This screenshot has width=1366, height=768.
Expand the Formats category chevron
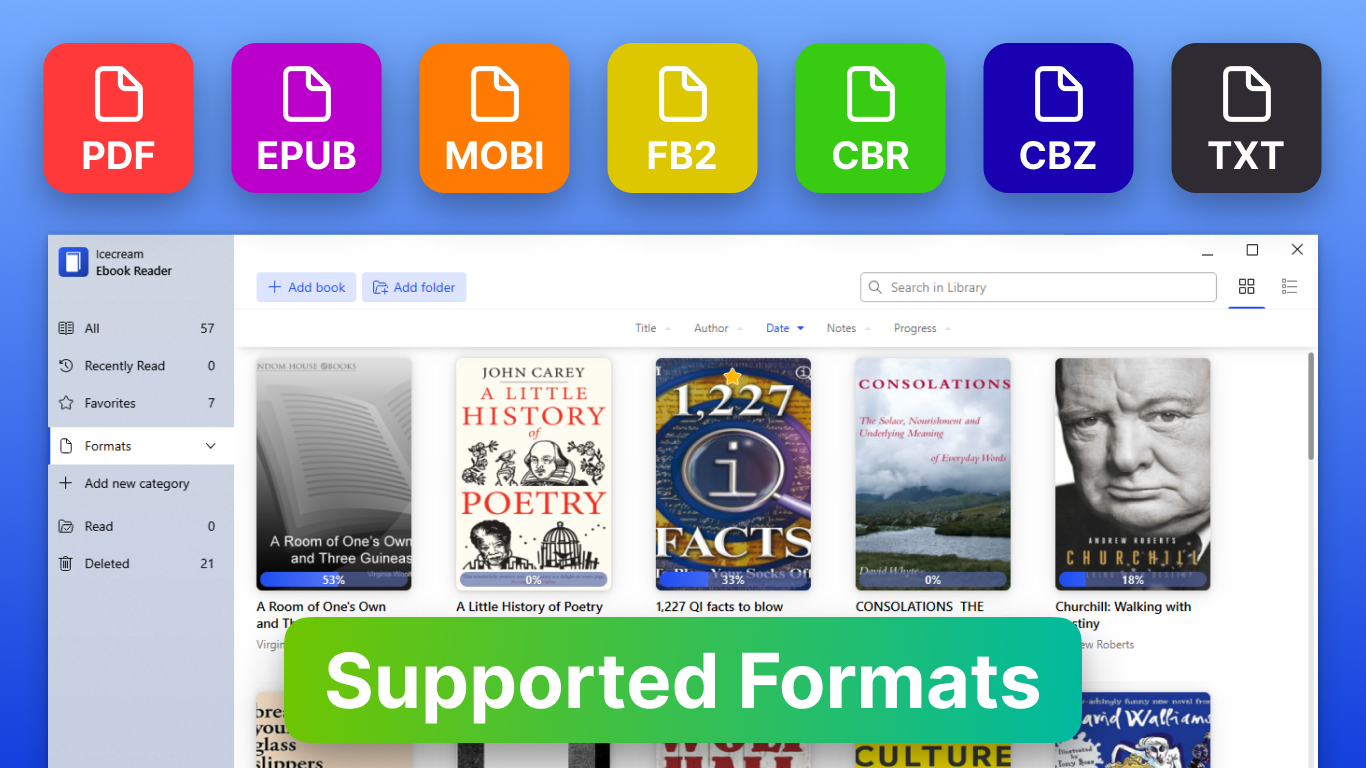click(210, 446)
